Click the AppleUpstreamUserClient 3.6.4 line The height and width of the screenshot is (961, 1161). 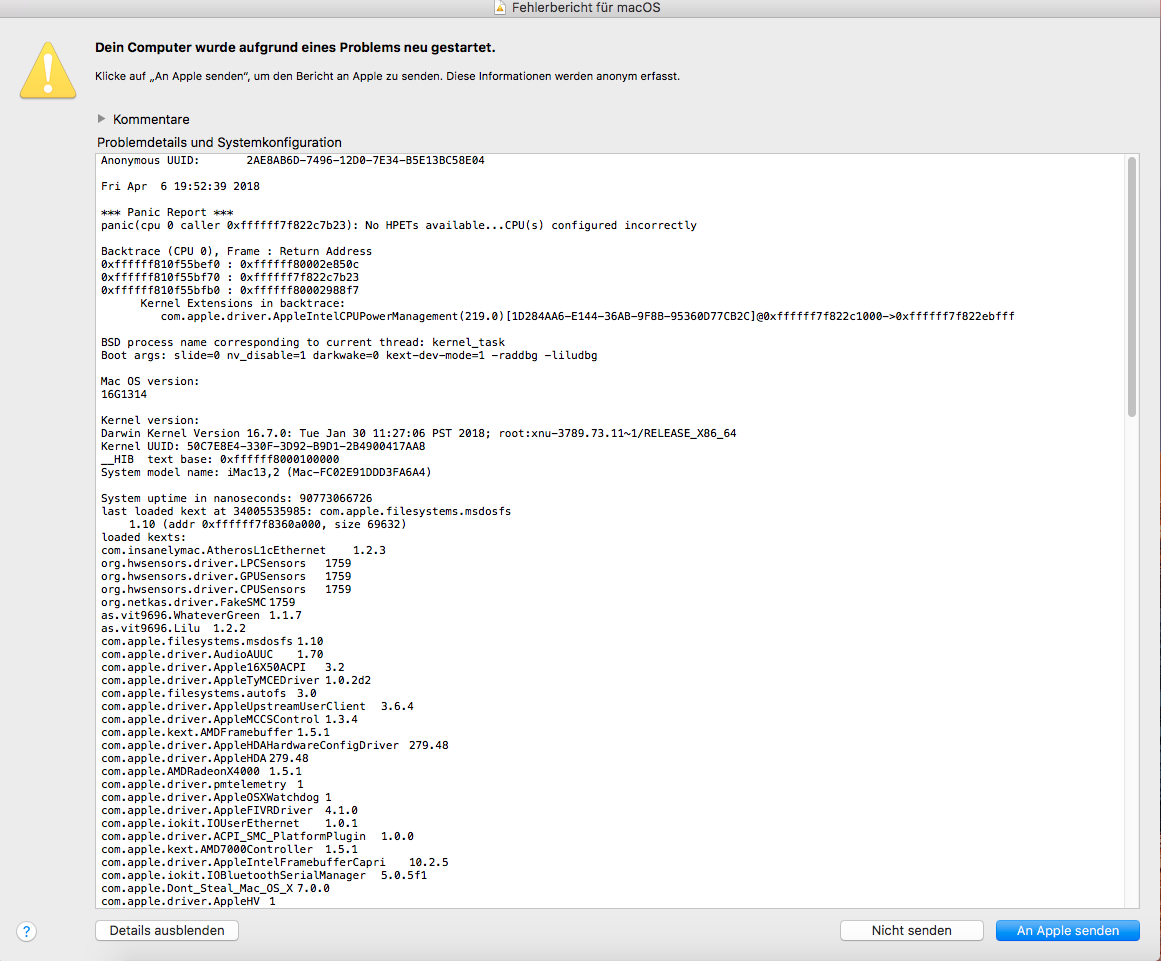point(257,706)
